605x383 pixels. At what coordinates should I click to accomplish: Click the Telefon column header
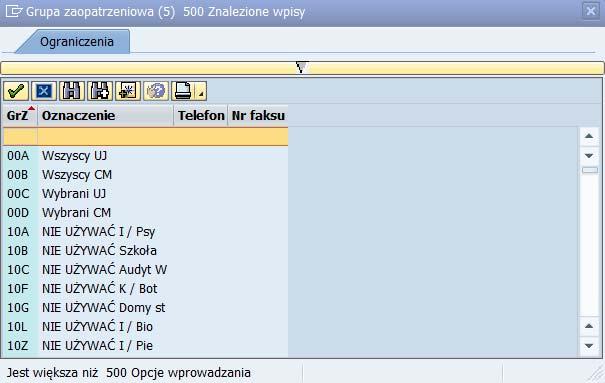[201, 115]
